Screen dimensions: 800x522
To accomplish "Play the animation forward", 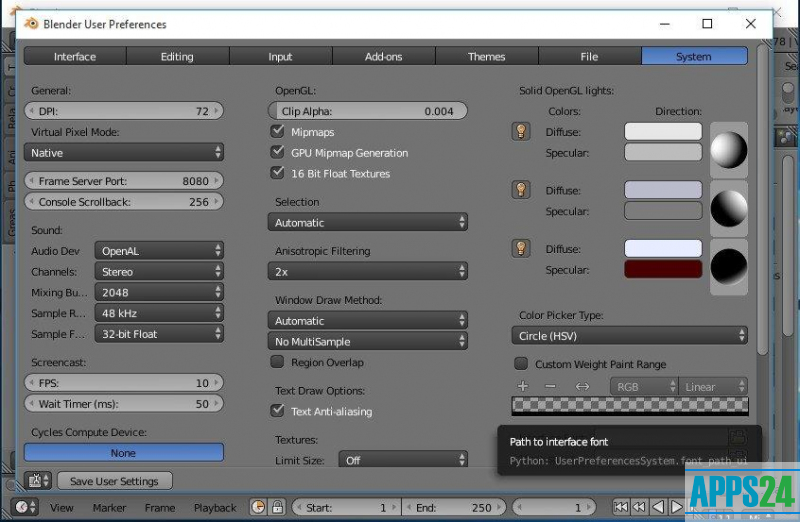I will click(676, 507).
